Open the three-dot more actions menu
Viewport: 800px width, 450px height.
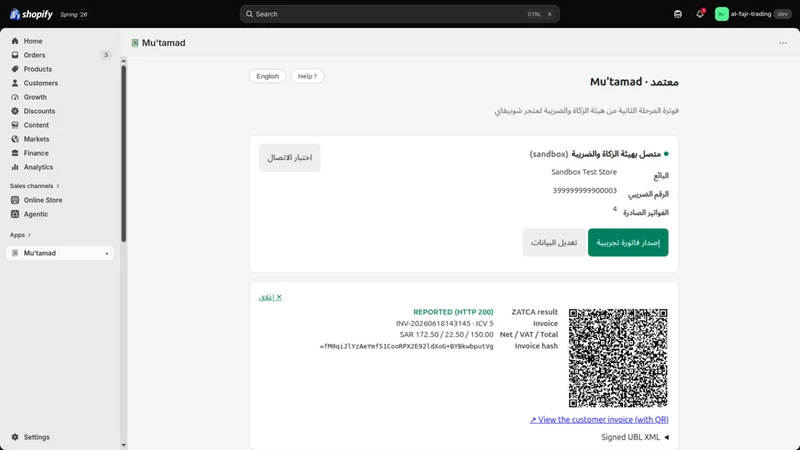click(x=783, y=43)
